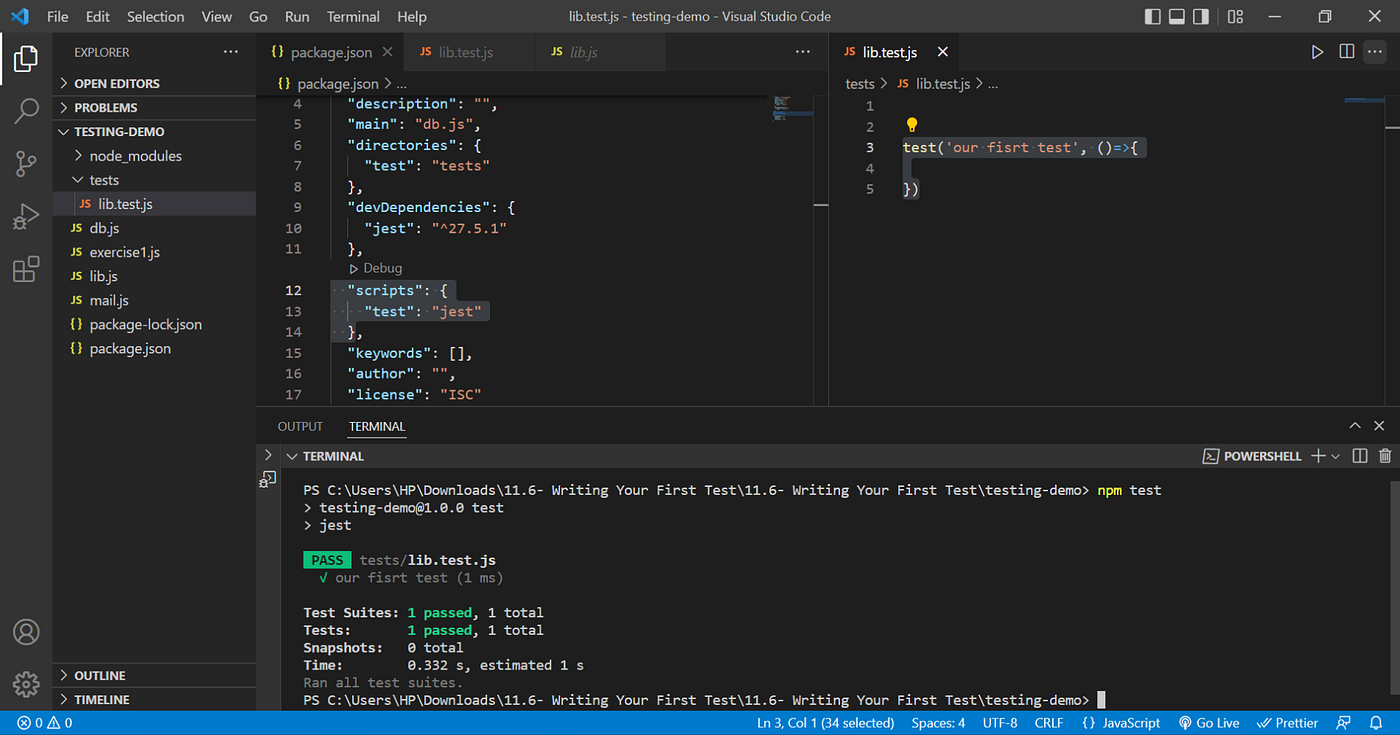Click the Run play icon in editor
The height and width of the screenshot is (735, 1400).
(1317, 52)
